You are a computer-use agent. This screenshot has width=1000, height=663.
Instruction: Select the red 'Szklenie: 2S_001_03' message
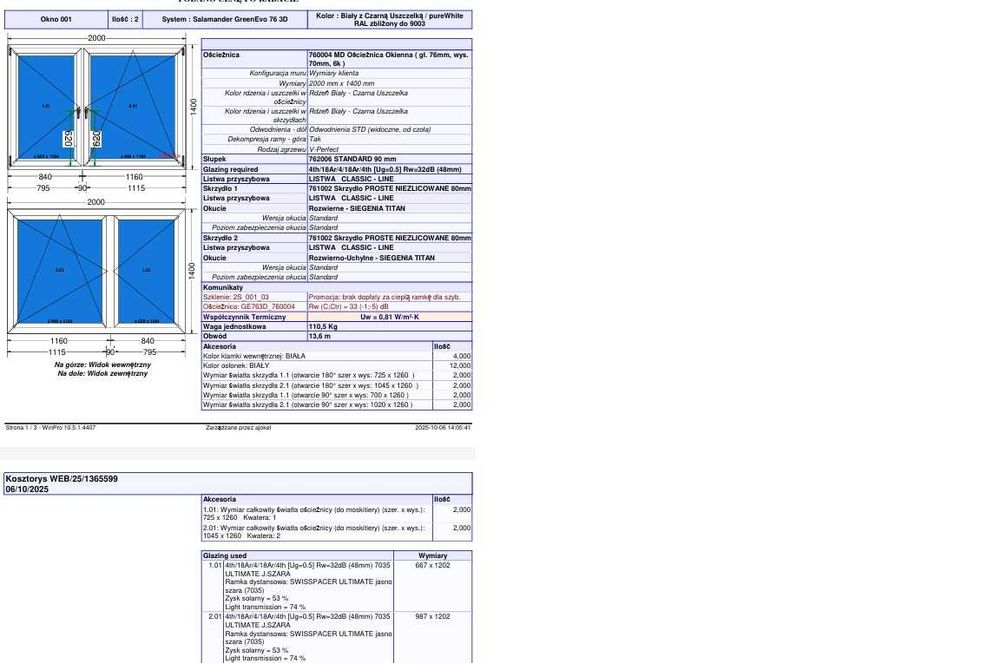[x=235, y=297]
